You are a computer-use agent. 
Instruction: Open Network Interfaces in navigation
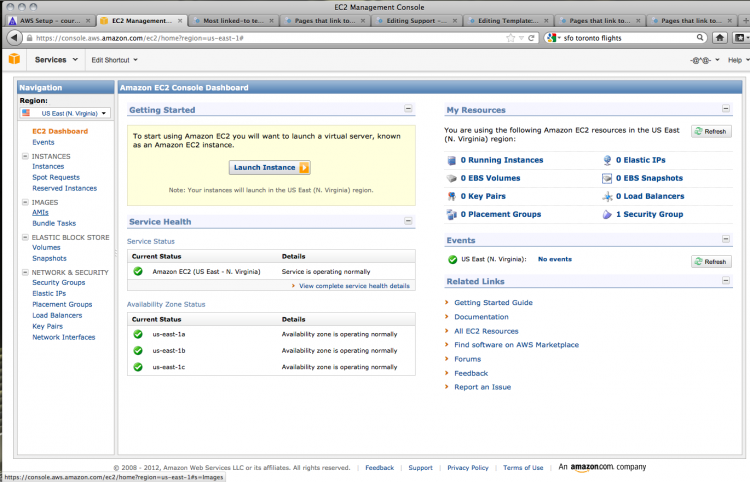tap(64, 337)
